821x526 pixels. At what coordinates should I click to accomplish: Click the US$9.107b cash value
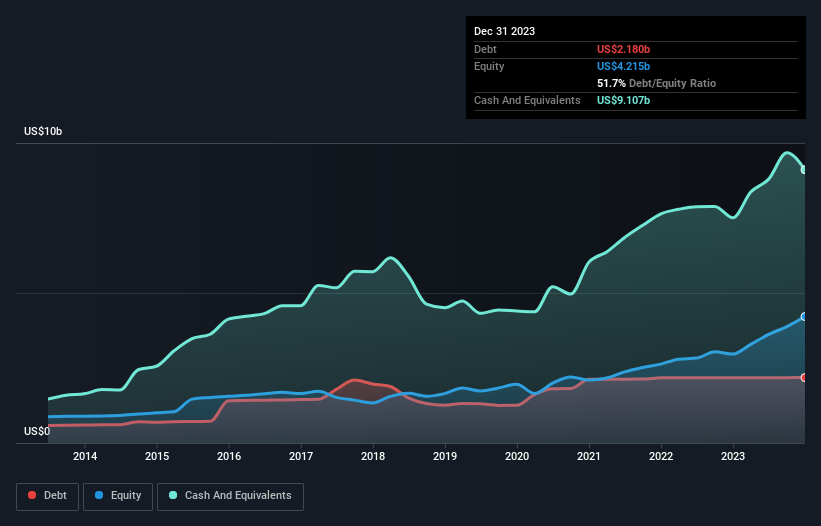pyautogui.click(x=623, y=100)
